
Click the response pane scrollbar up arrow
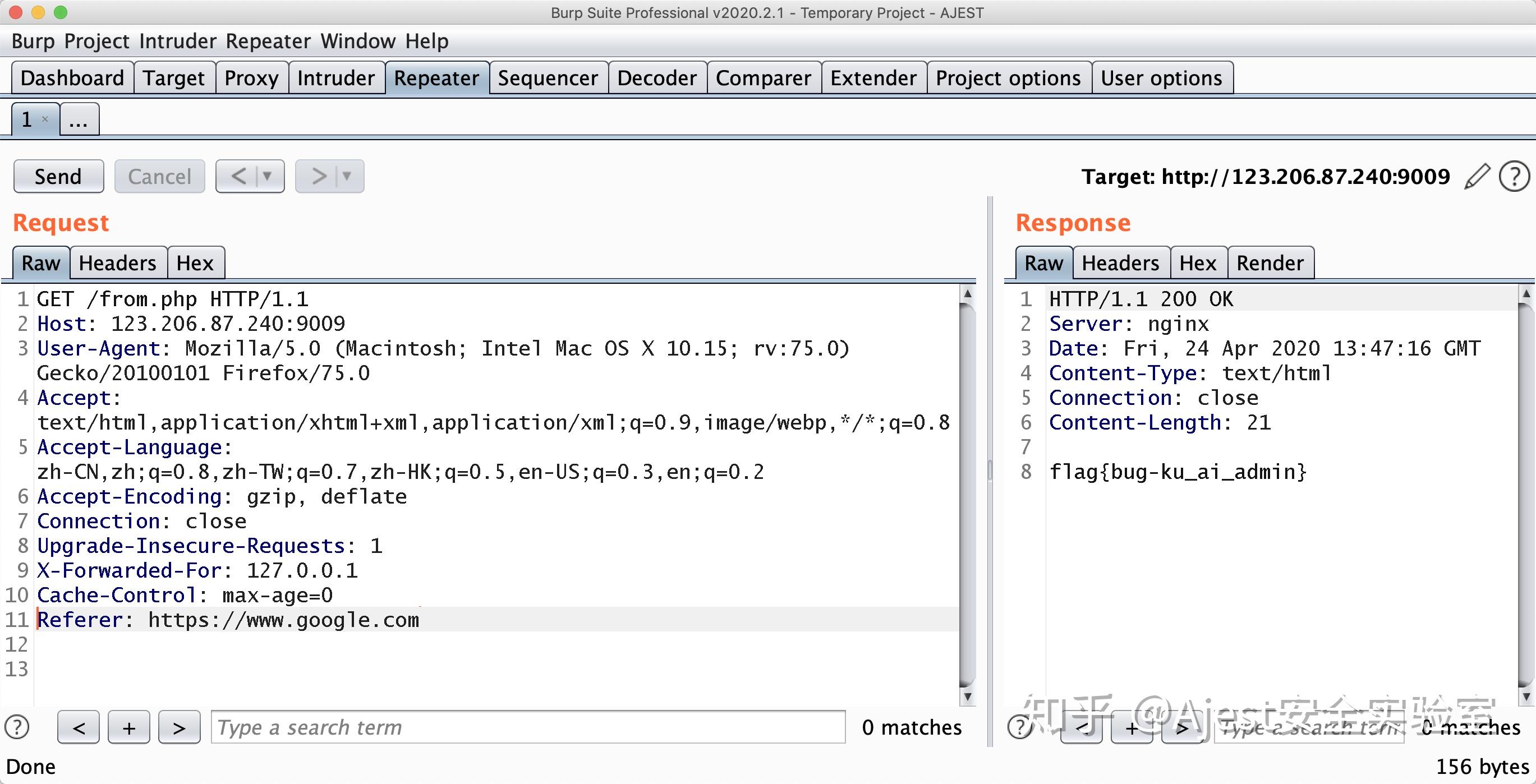pos(1526,293)
